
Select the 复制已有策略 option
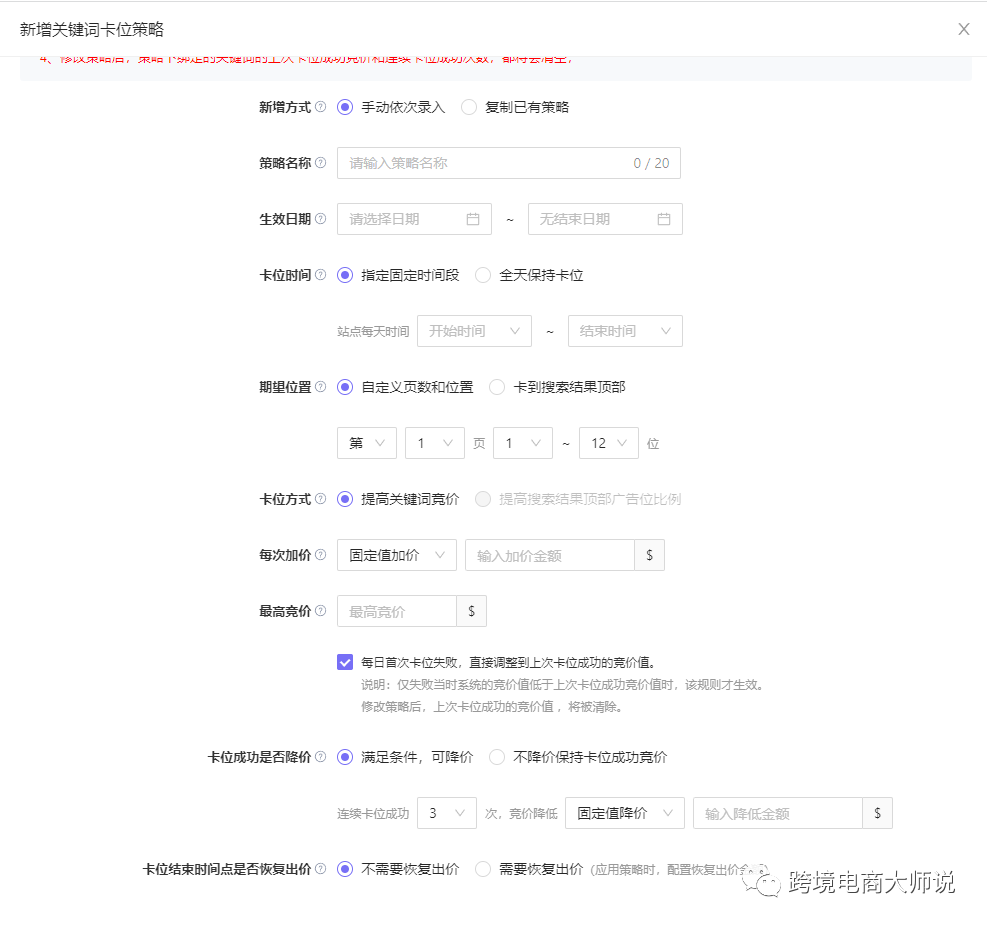468,106
